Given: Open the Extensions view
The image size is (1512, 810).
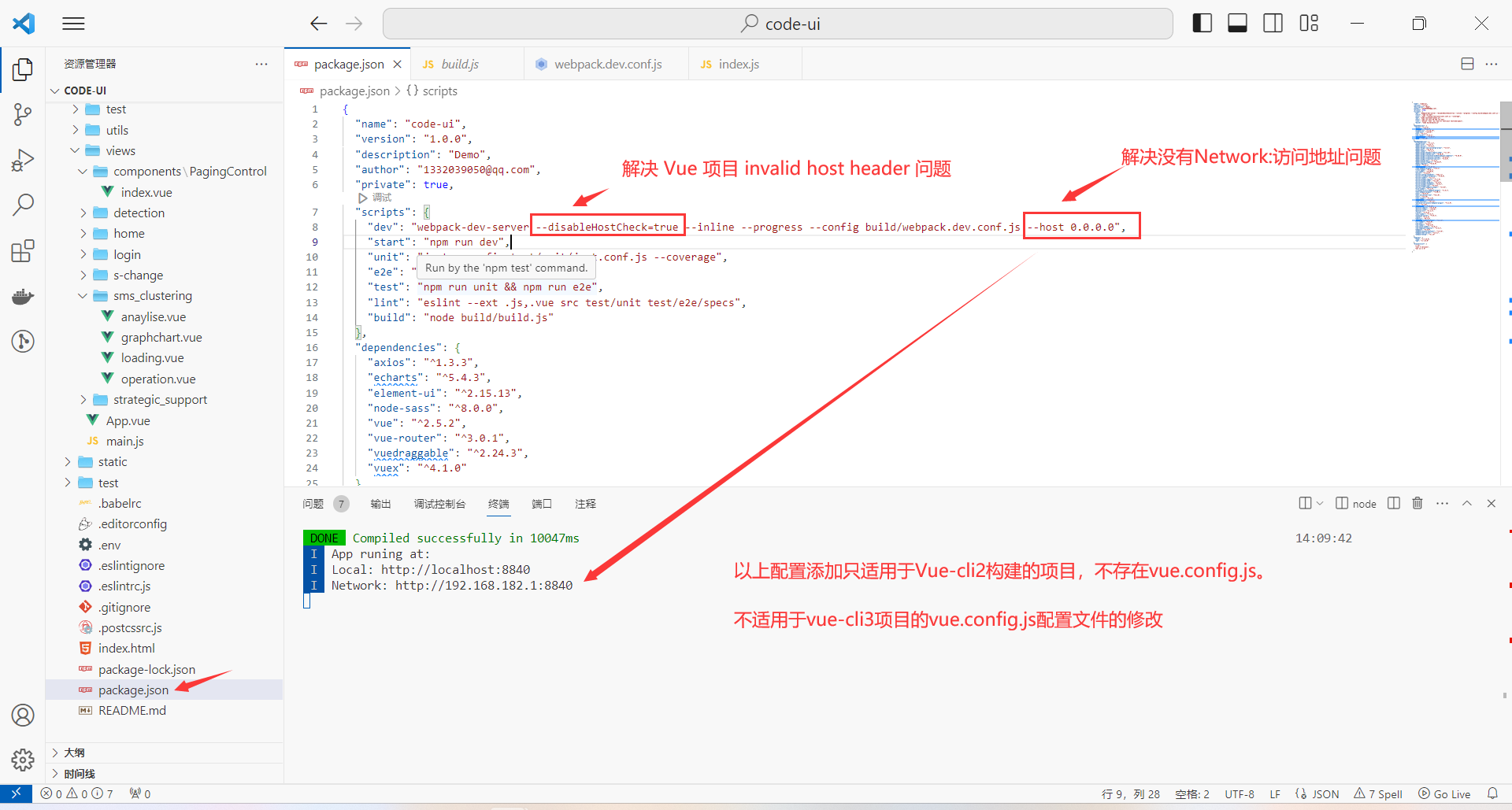Looking at the screenshot, I should (23, 251).
